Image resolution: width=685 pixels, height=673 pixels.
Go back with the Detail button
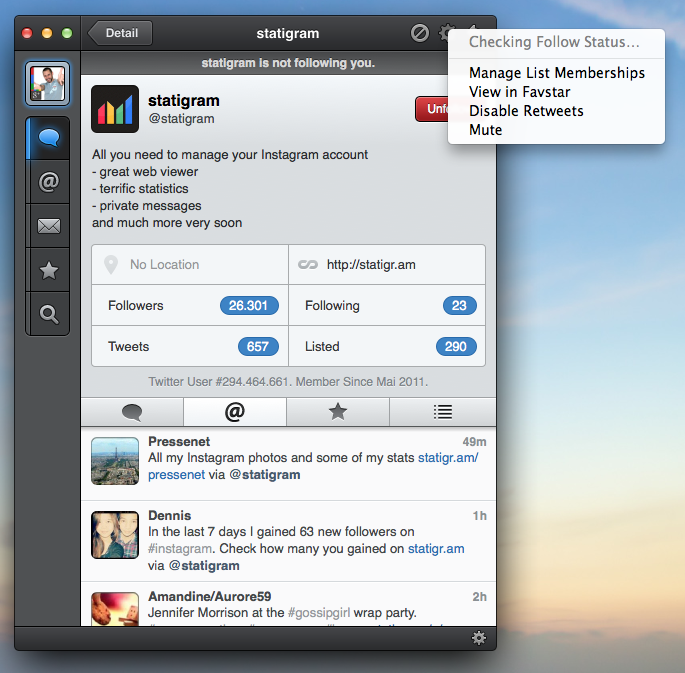(x=121, y=33)
